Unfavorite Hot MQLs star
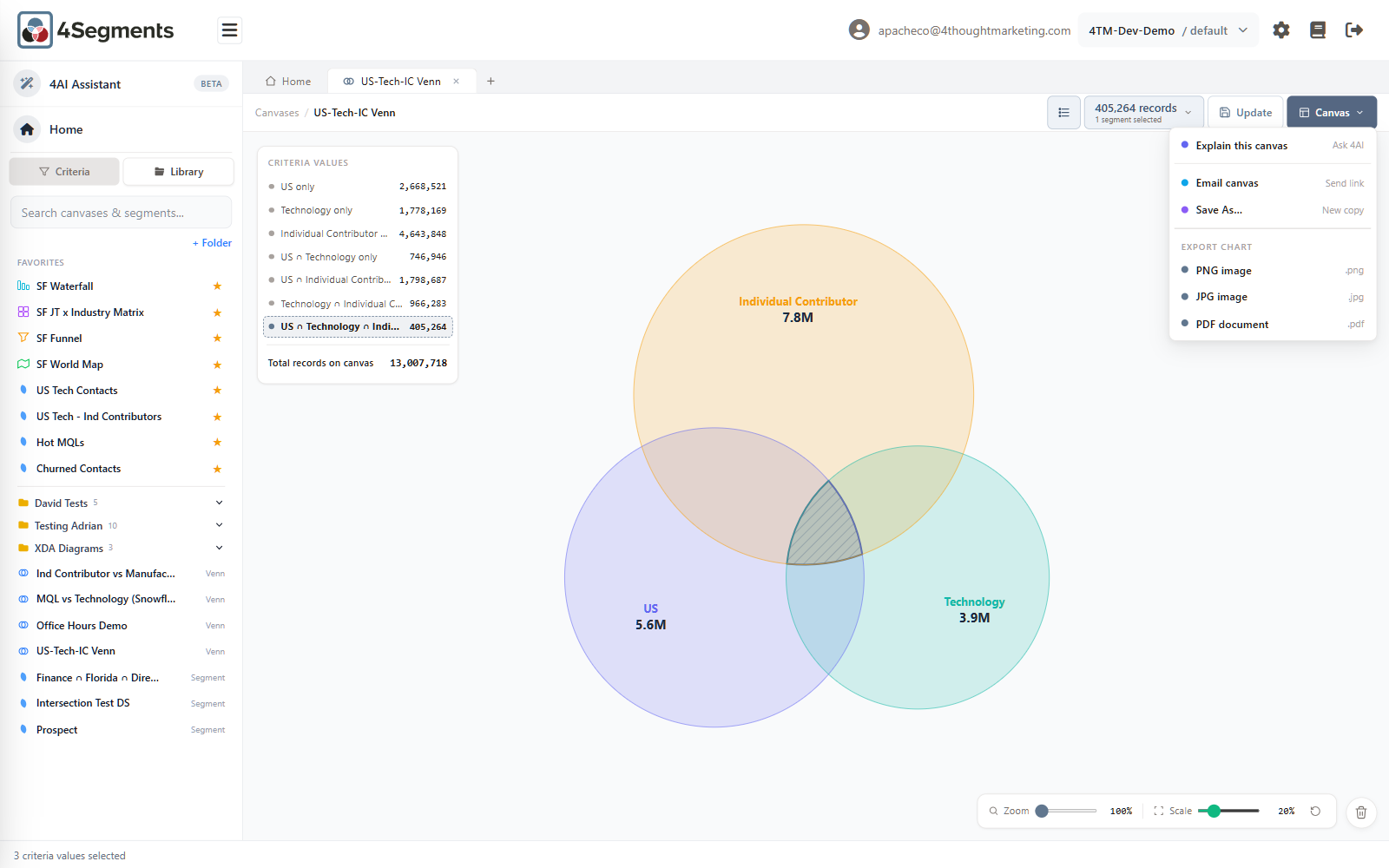This screenshot has width=1389, height=868. (x=217, y=443)
